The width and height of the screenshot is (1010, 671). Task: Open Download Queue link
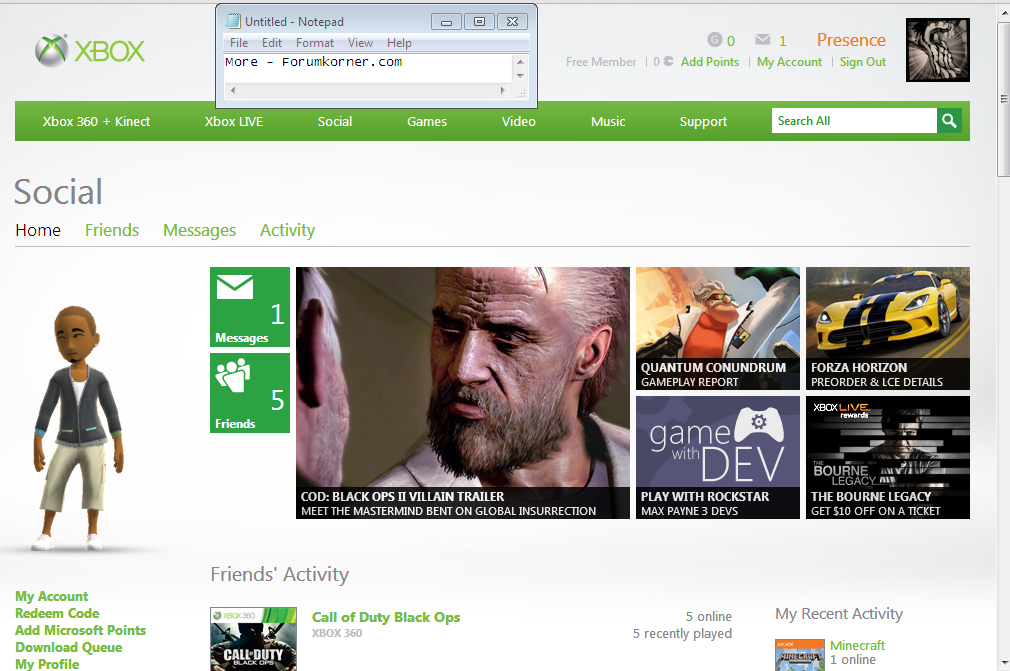(x=69, y=647)
